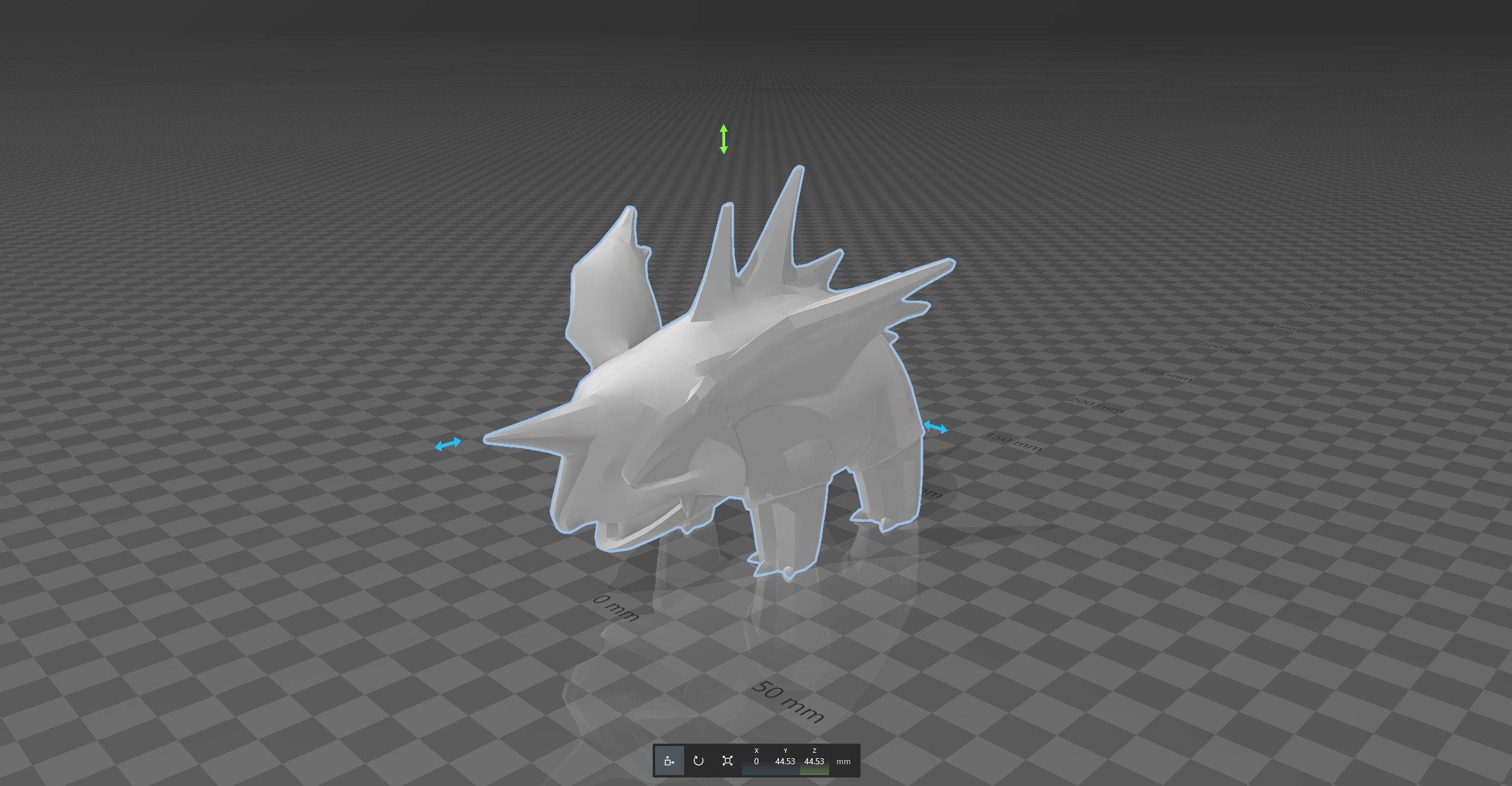
Task: Click the mm units label
Action: 843,762
